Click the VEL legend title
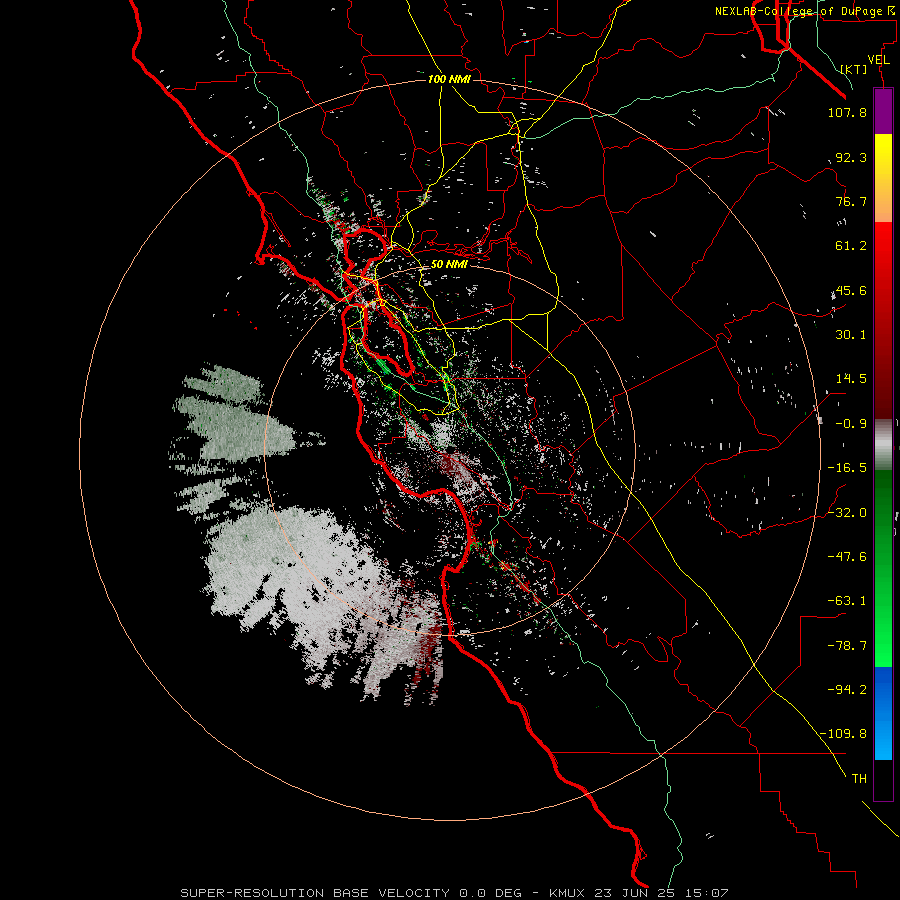 (x=878, y=60)
